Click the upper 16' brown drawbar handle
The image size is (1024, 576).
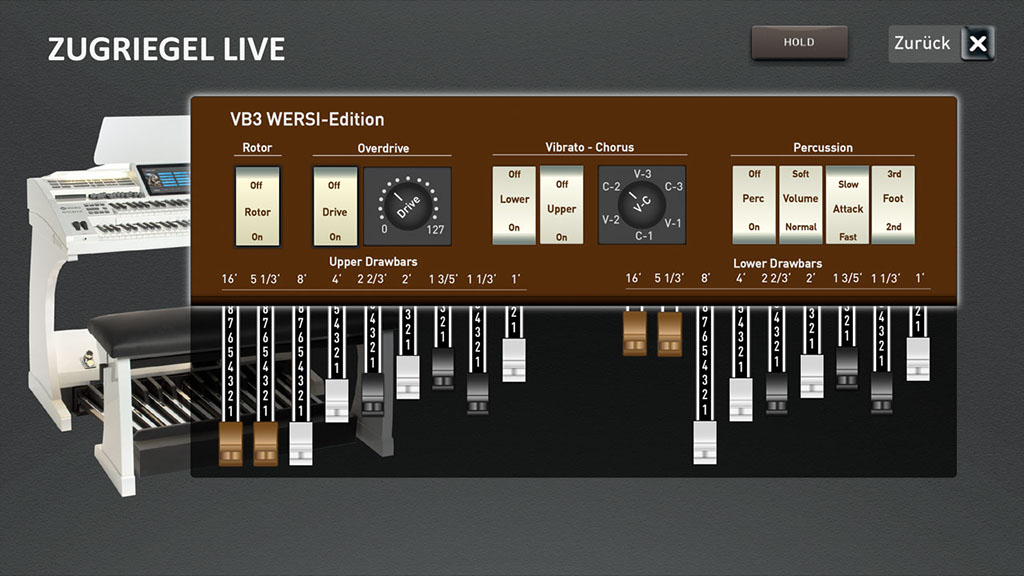pyautogui.click(x=230, y=444)
